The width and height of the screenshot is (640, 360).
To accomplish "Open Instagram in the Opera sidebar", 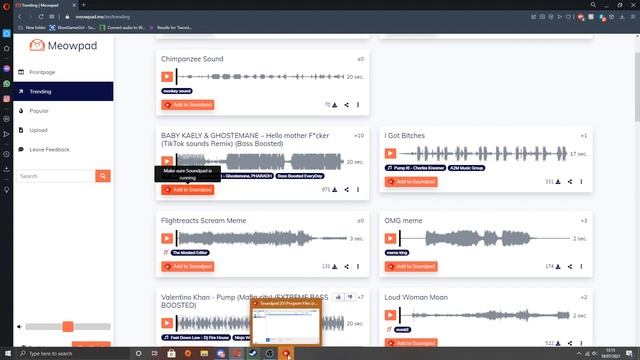I will click(7, 99).
